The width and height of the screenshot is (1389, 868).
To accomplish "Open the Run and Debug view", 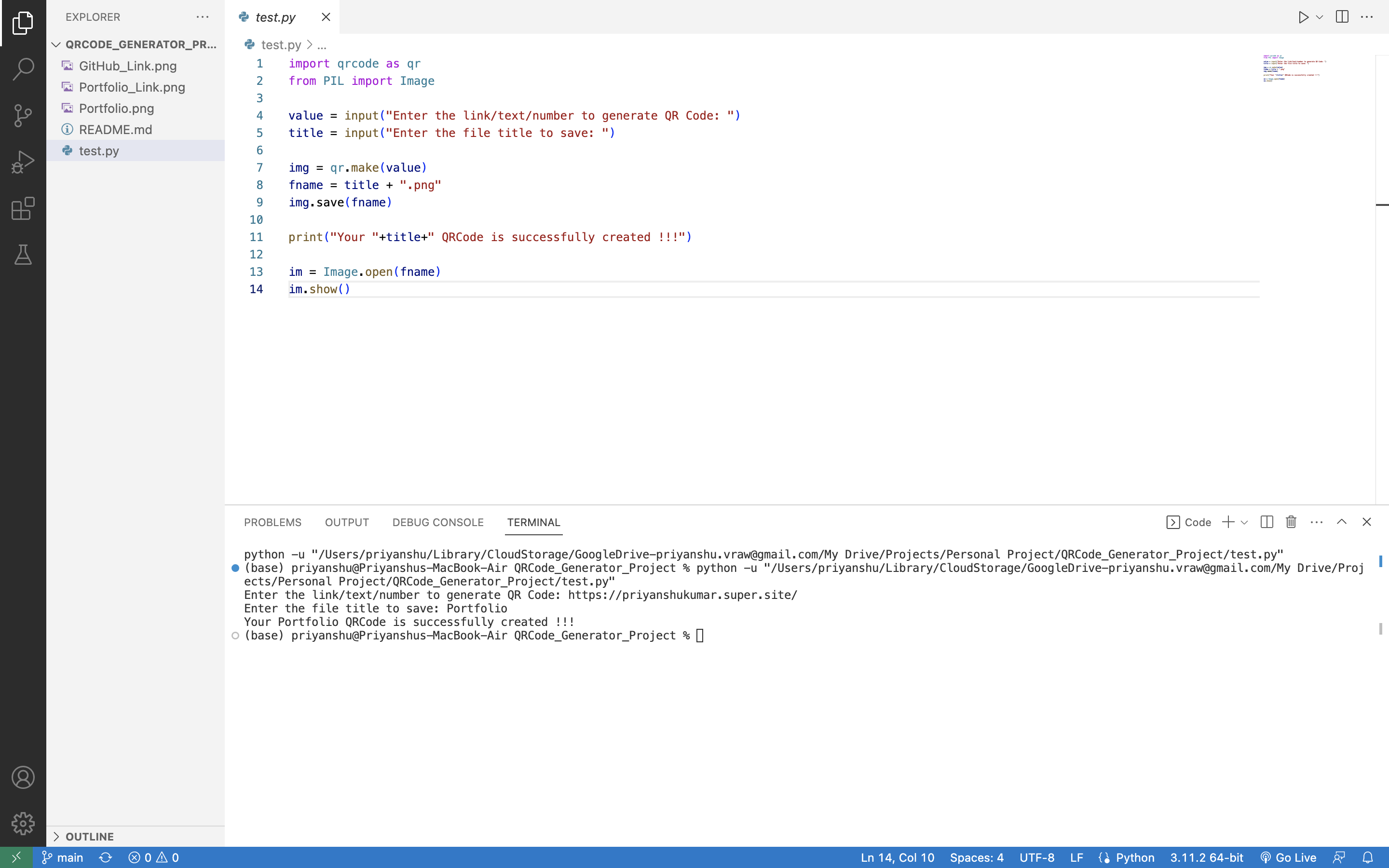I will click(23, 162).
